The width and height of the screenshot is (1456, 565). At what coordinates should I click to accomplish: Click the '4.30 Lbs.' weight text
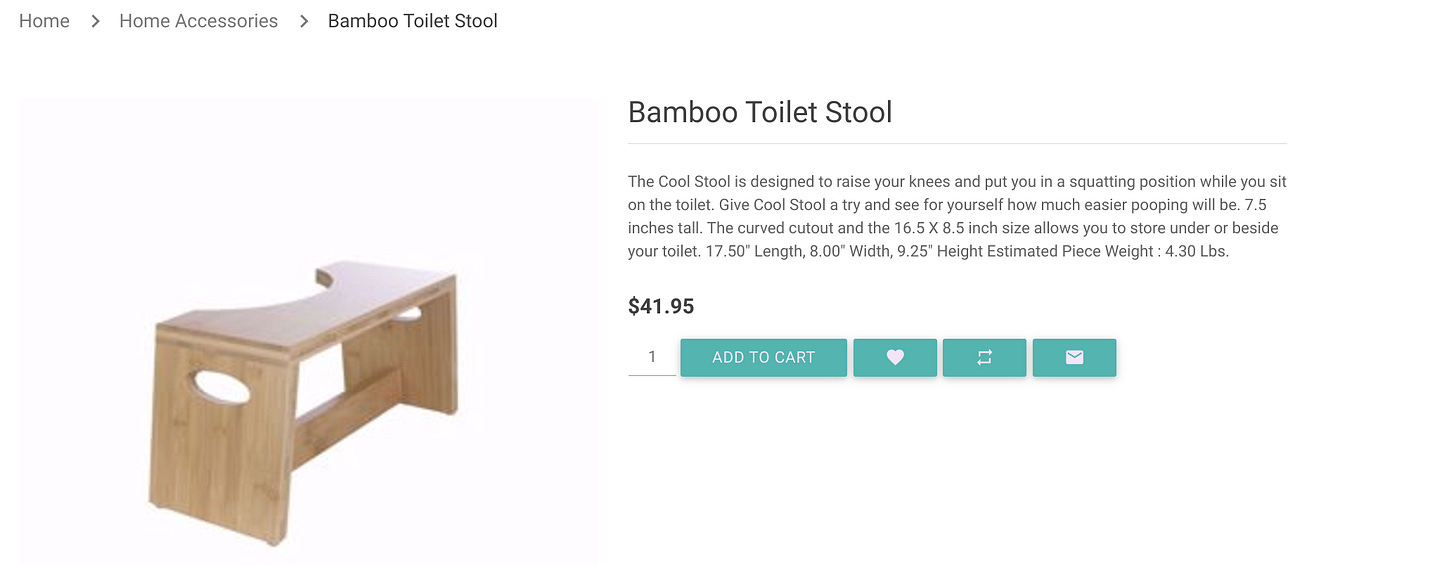pyautogui.click(x=1196, y=251)
